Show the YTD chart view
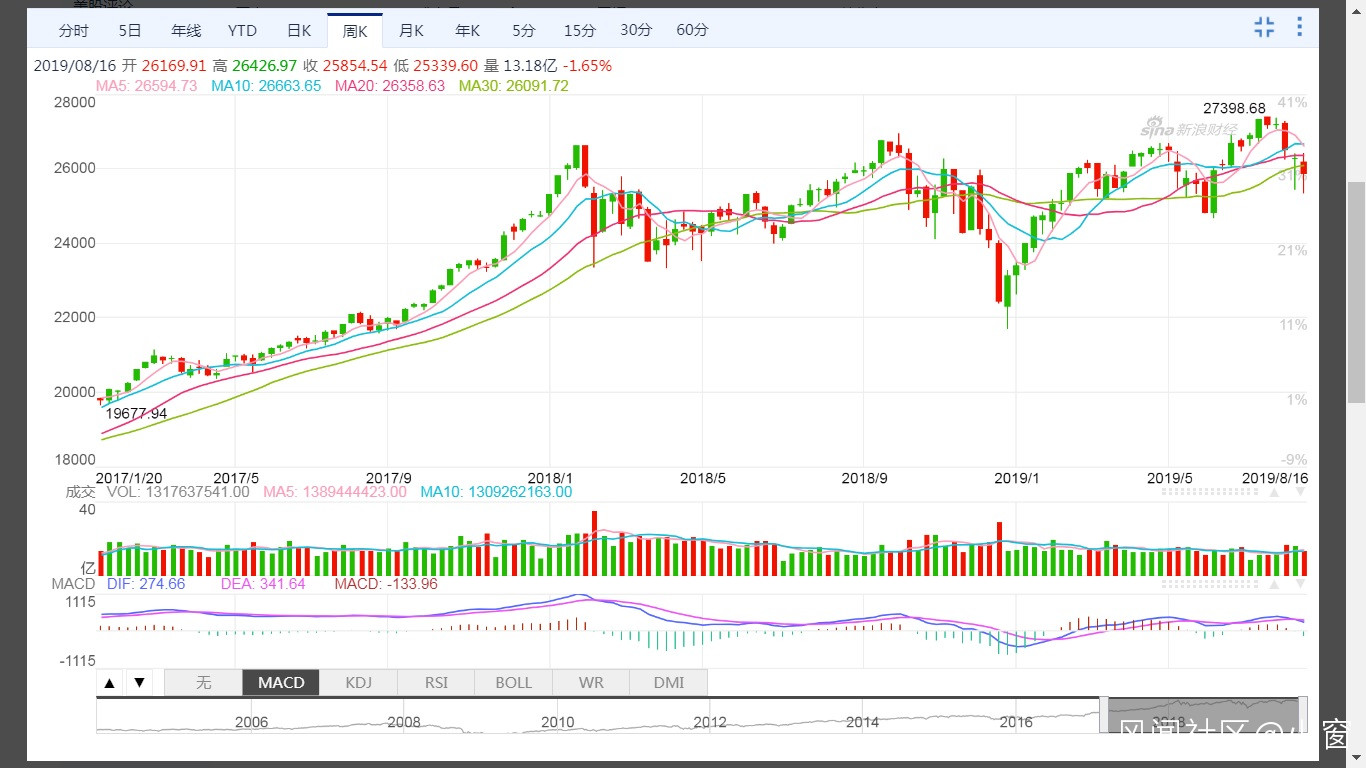 [x=242, y=31]
